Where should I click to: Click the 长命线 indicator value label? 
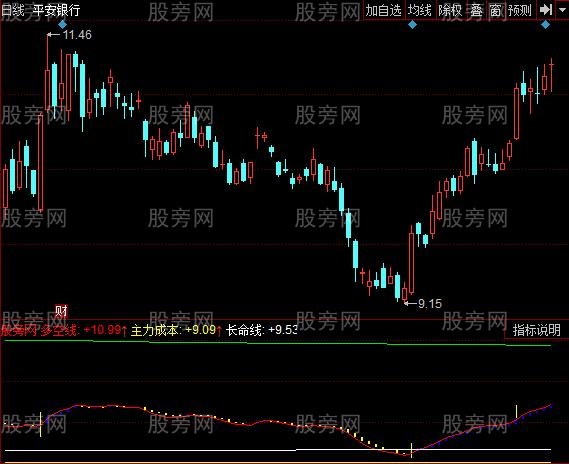click(x=261, y=330)
